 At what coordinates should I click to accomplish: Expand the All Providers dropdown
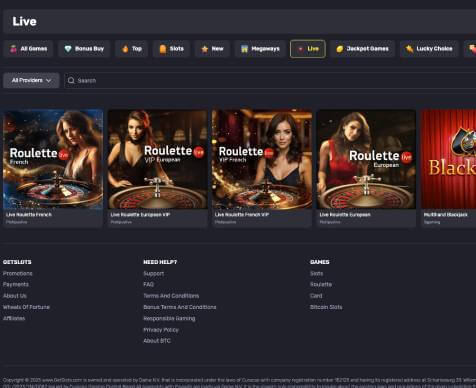31,80
